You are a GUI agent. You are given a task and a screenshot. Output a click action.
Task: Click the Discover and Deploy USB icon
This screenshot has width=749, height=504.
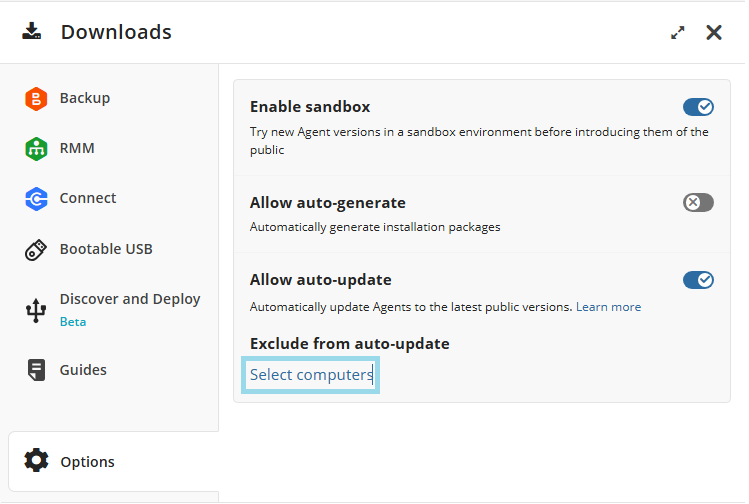tap(36, 310)
